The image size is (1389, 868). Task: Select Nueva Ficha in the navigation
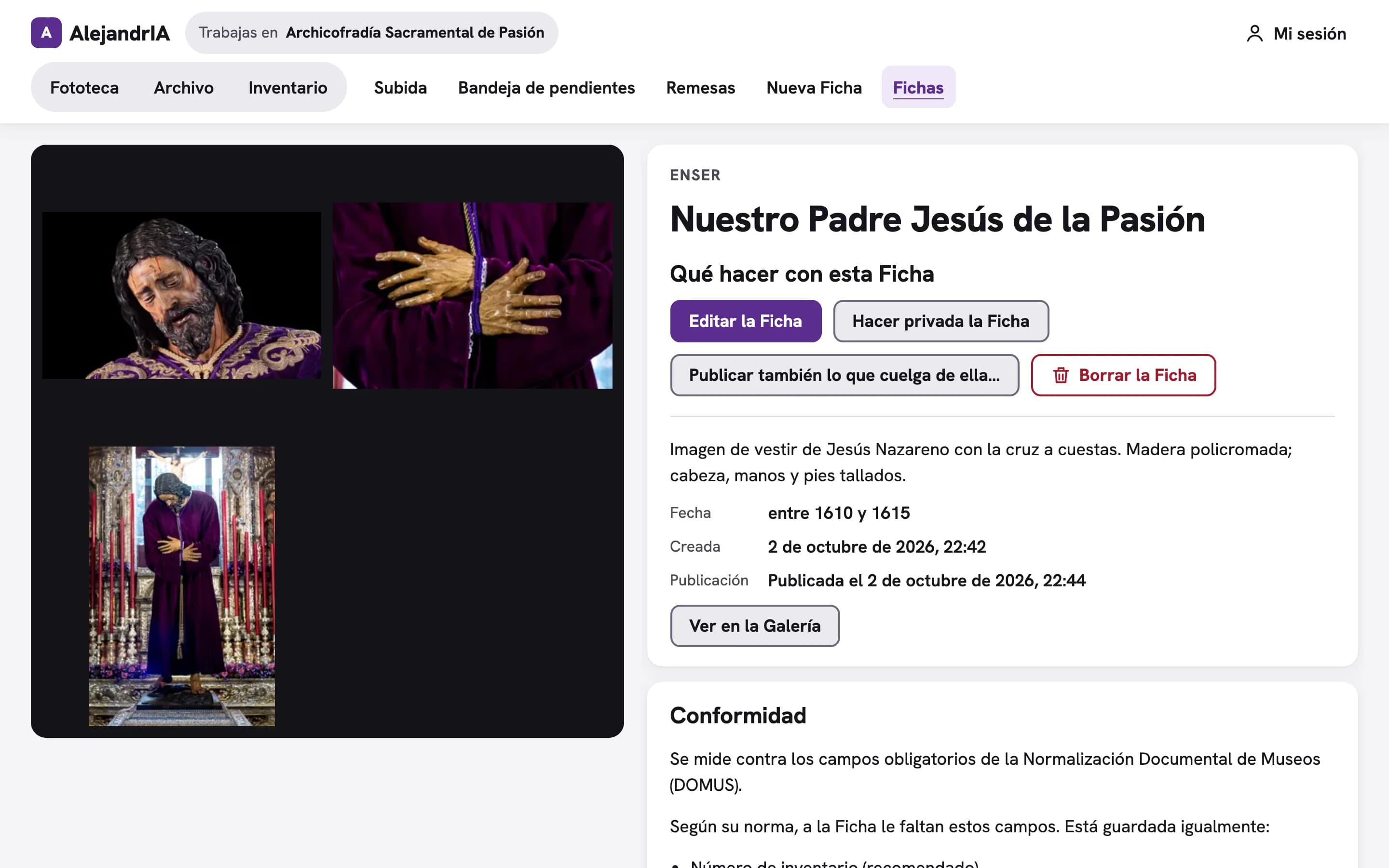coord(814,87)
